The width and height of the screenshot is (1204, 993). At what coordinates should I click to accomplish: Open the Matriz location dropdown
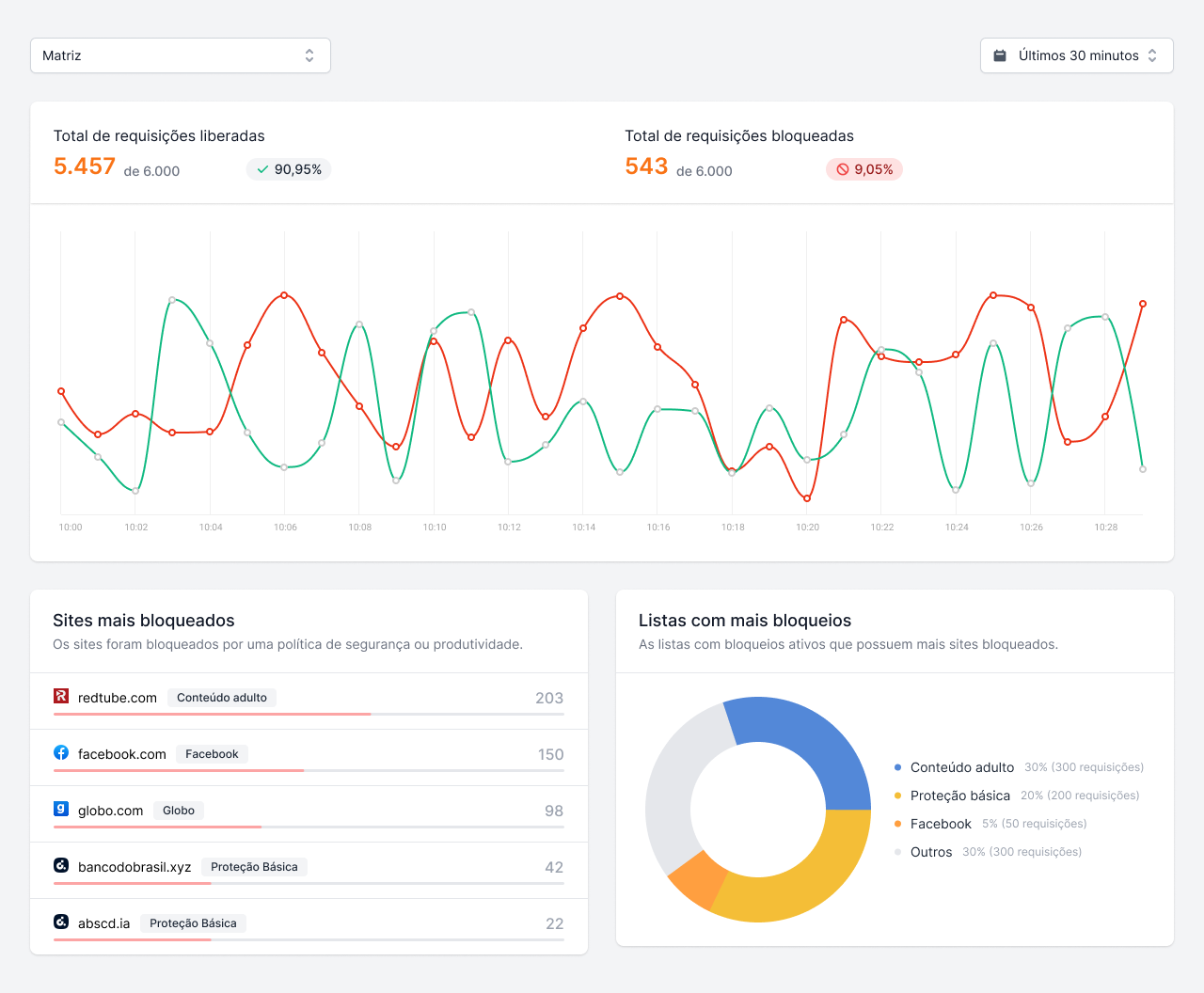(180, 55)
